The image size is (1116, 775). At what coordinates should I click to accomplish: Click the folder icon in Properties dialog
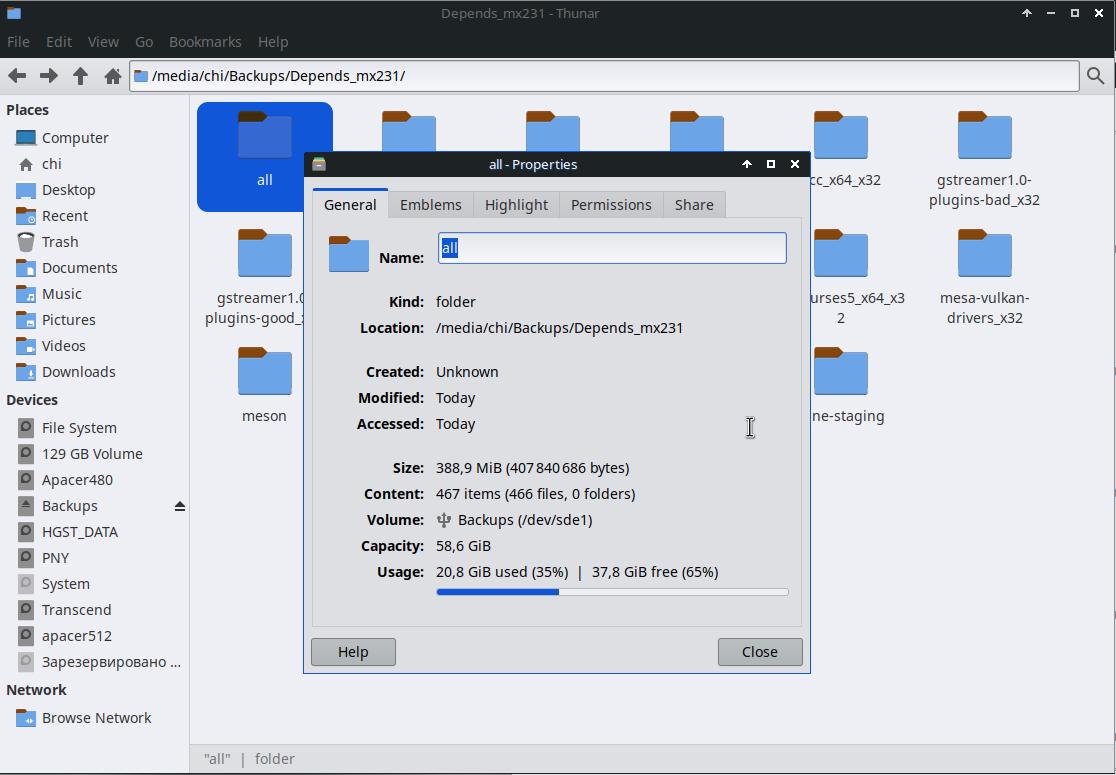(349, 254)
